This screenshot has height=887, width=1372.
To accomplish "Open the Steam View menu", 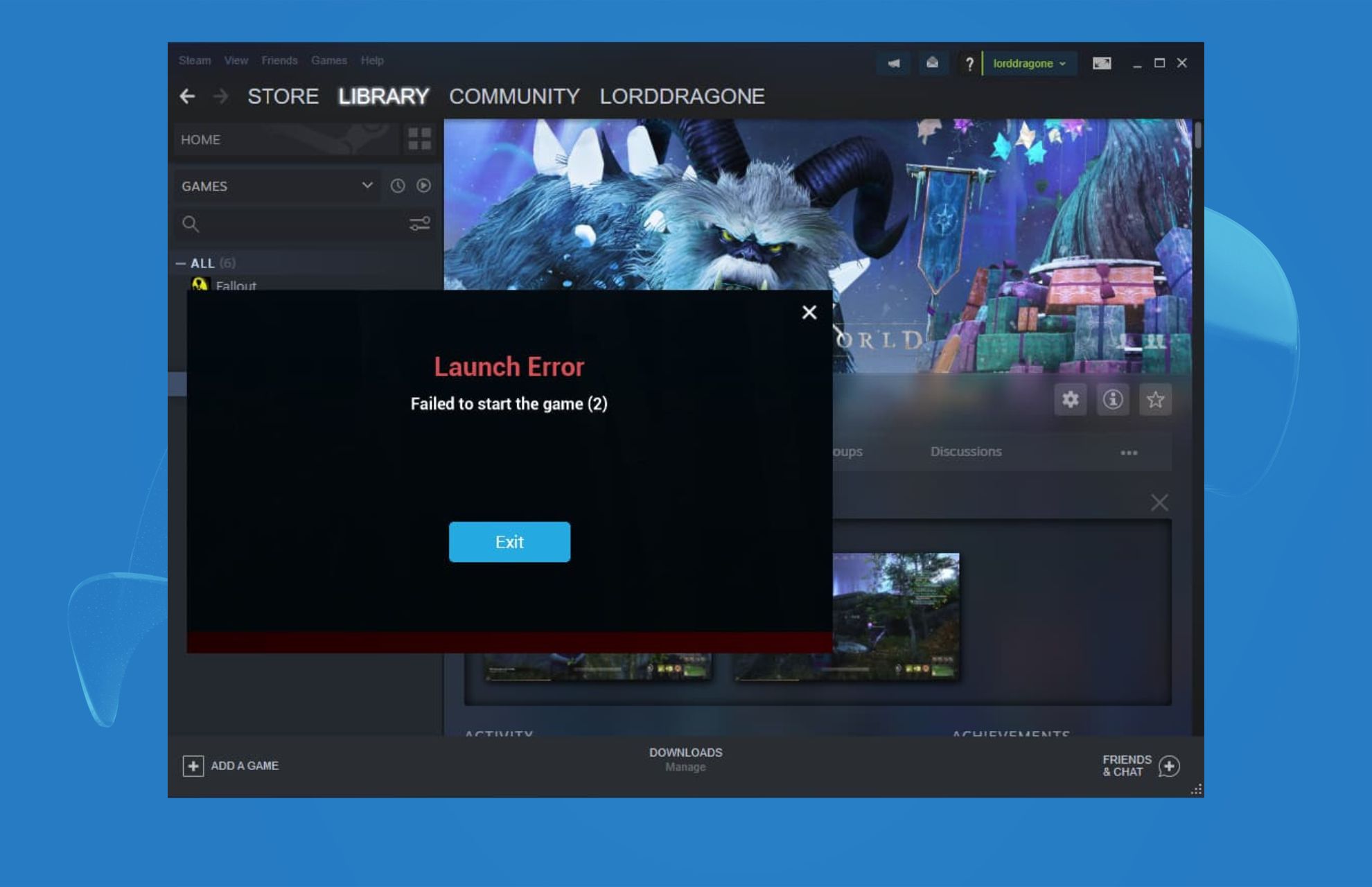I will 235,60.
